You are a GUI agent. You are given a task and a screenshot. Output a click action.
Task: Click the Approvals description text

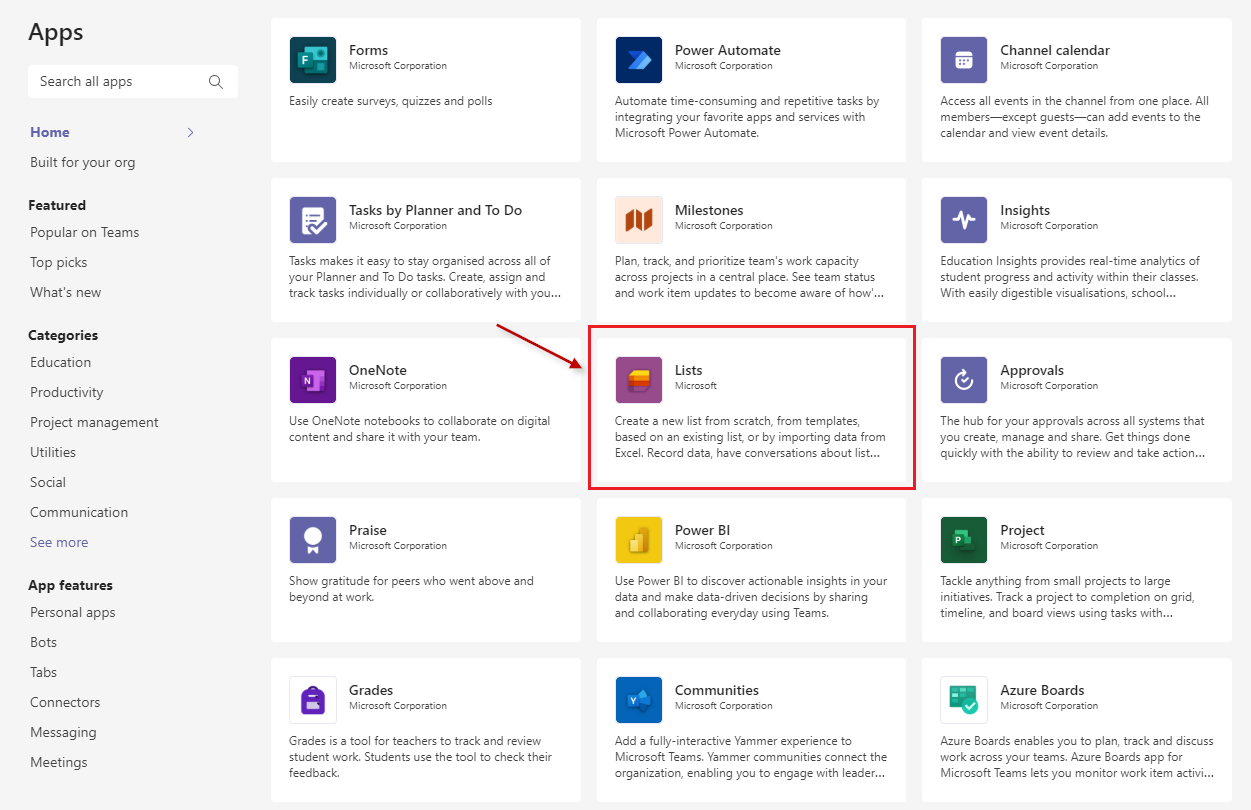[1073, 437]
